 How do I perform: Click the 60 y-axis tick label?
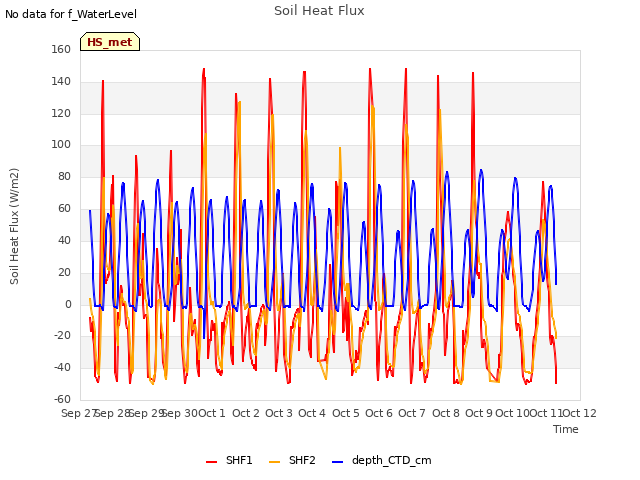pyautogui.click(x=64, y=208)
